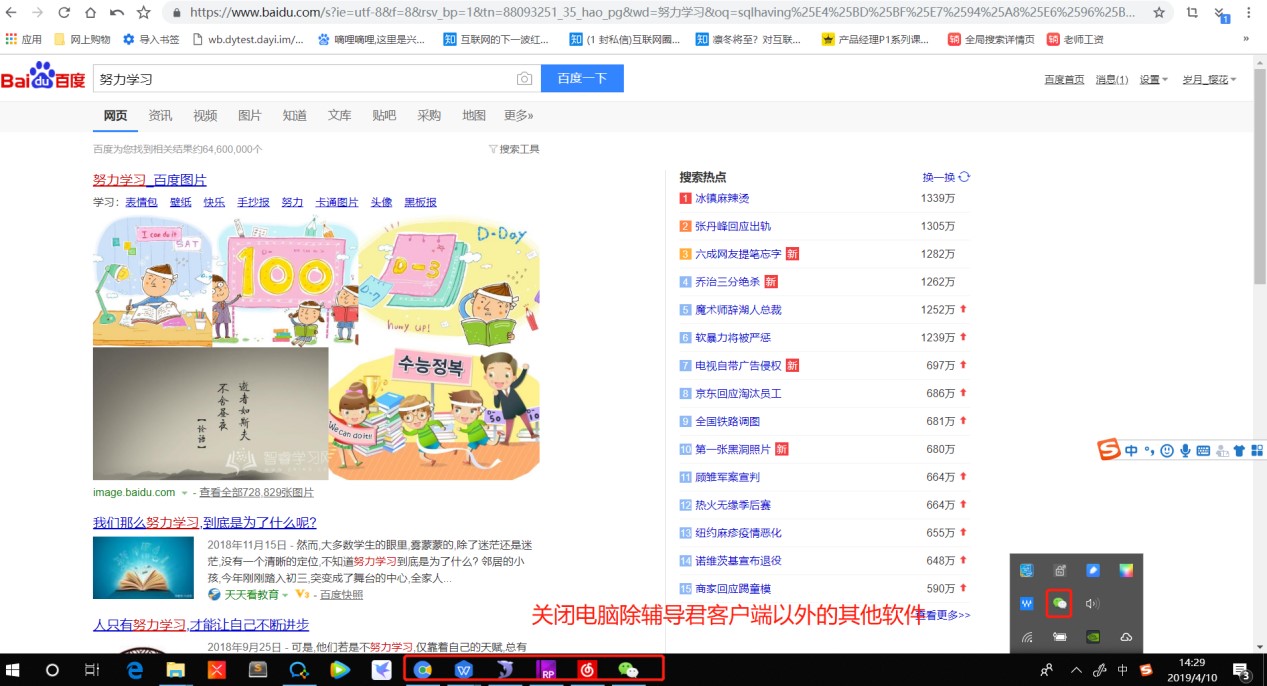Open WeChat from the taskbar
1267x686 pixels.
[628, 670]
